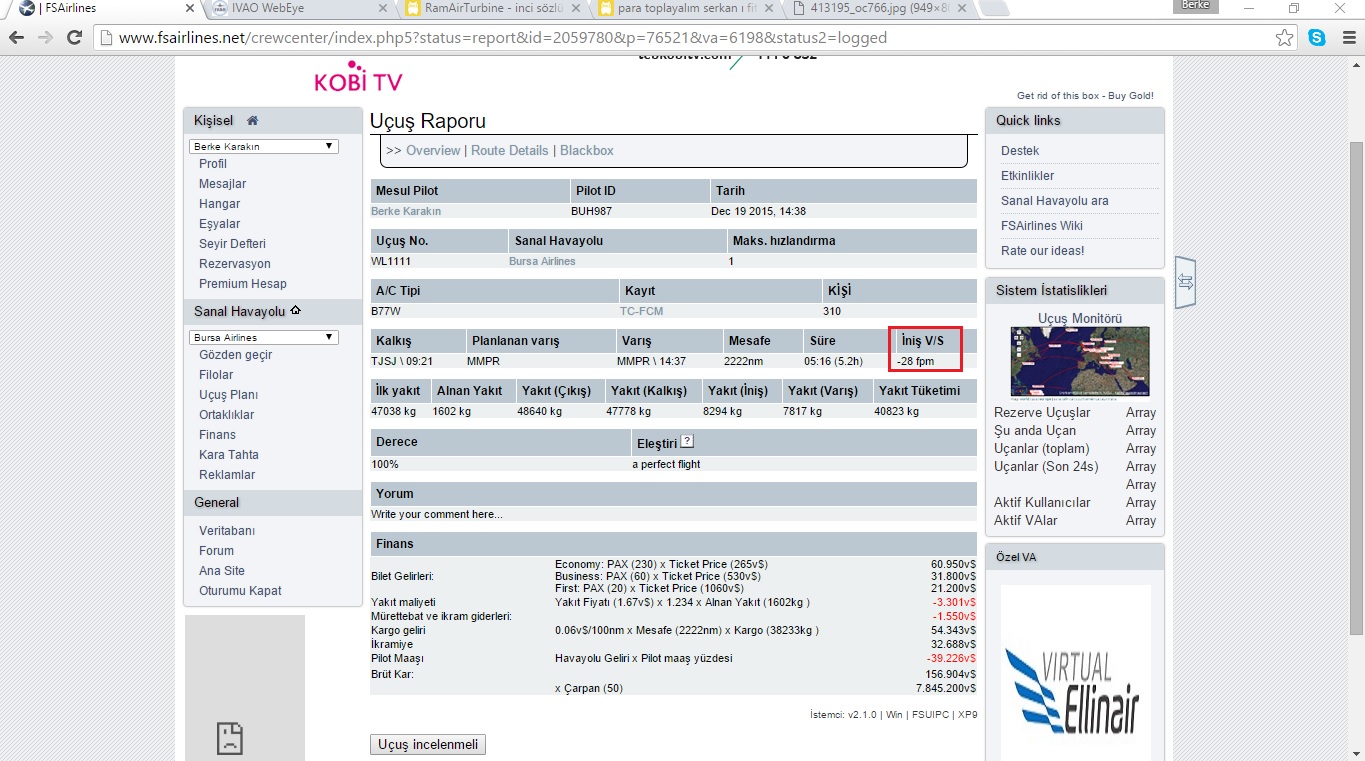1365x761 pixels.
Task: Click the help icon next to Eleştiri
Action: pyautogui.click(x=687, y=441)
